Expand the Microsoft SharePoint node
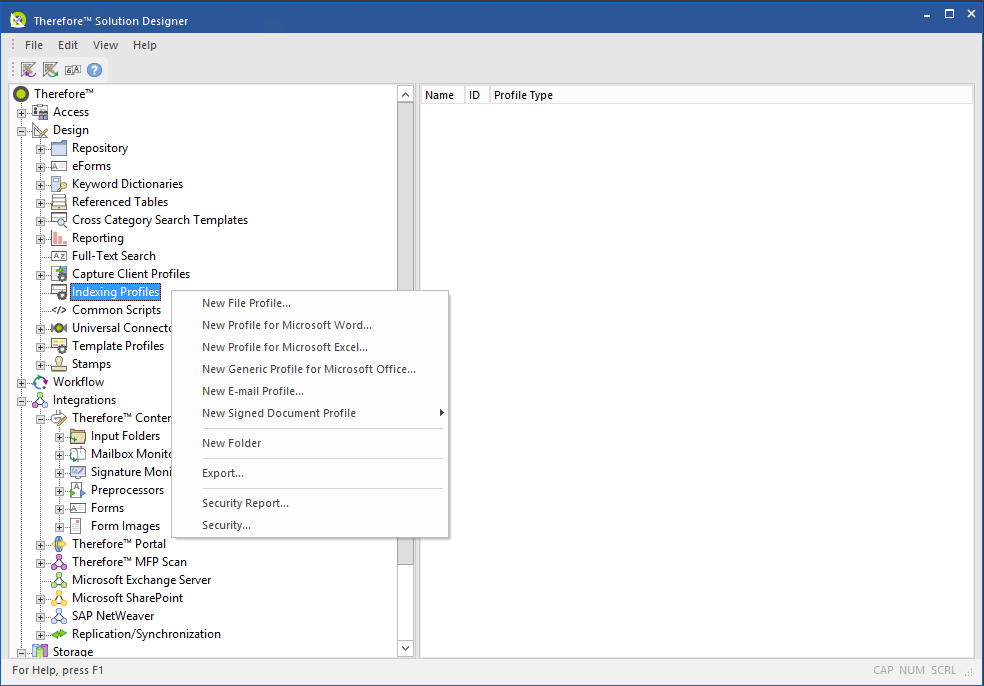 tap(40, 599)
